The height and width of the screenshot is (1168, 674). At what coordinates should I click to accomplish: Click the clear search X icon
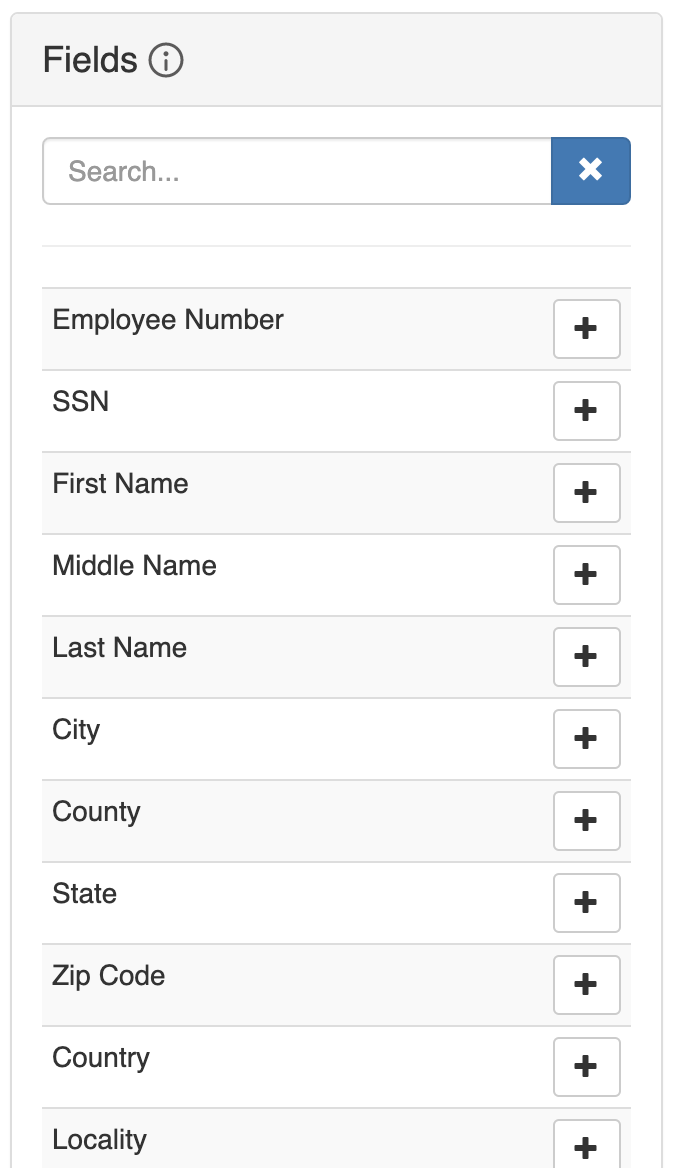coord(591,171)
